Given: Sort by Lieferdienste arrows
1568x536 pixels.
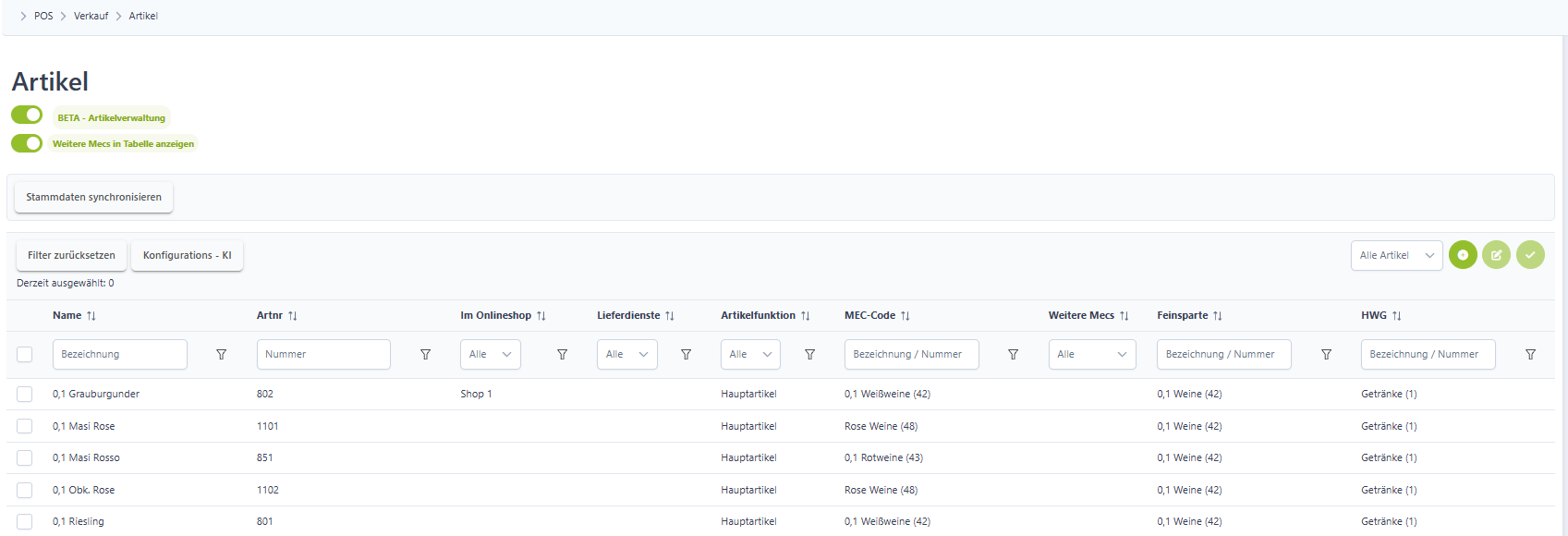Looking at the screenshot, I should click(670, 316).
